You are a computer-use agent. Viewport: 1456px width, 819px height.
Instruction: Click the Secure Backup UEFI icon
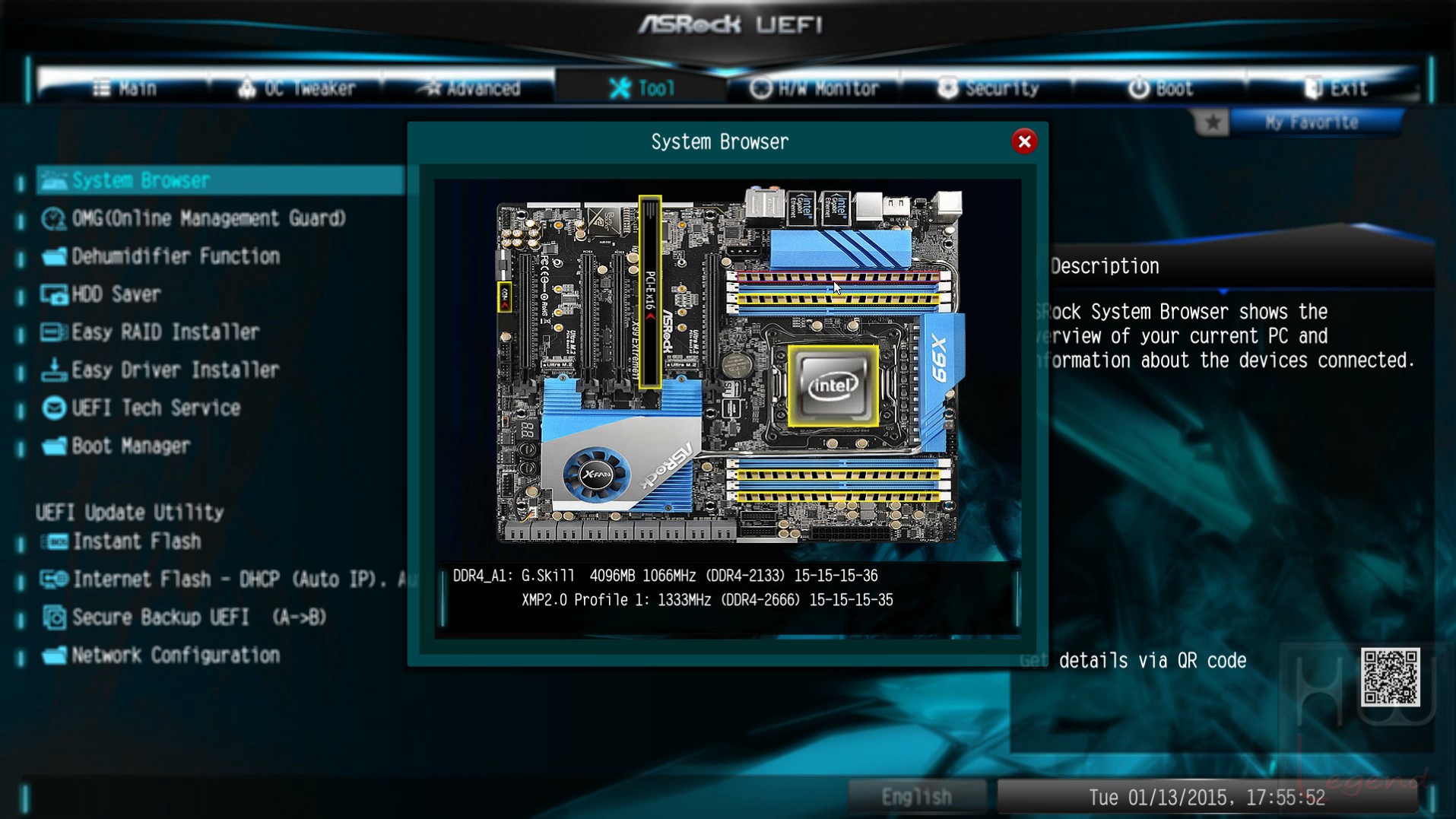54,617
